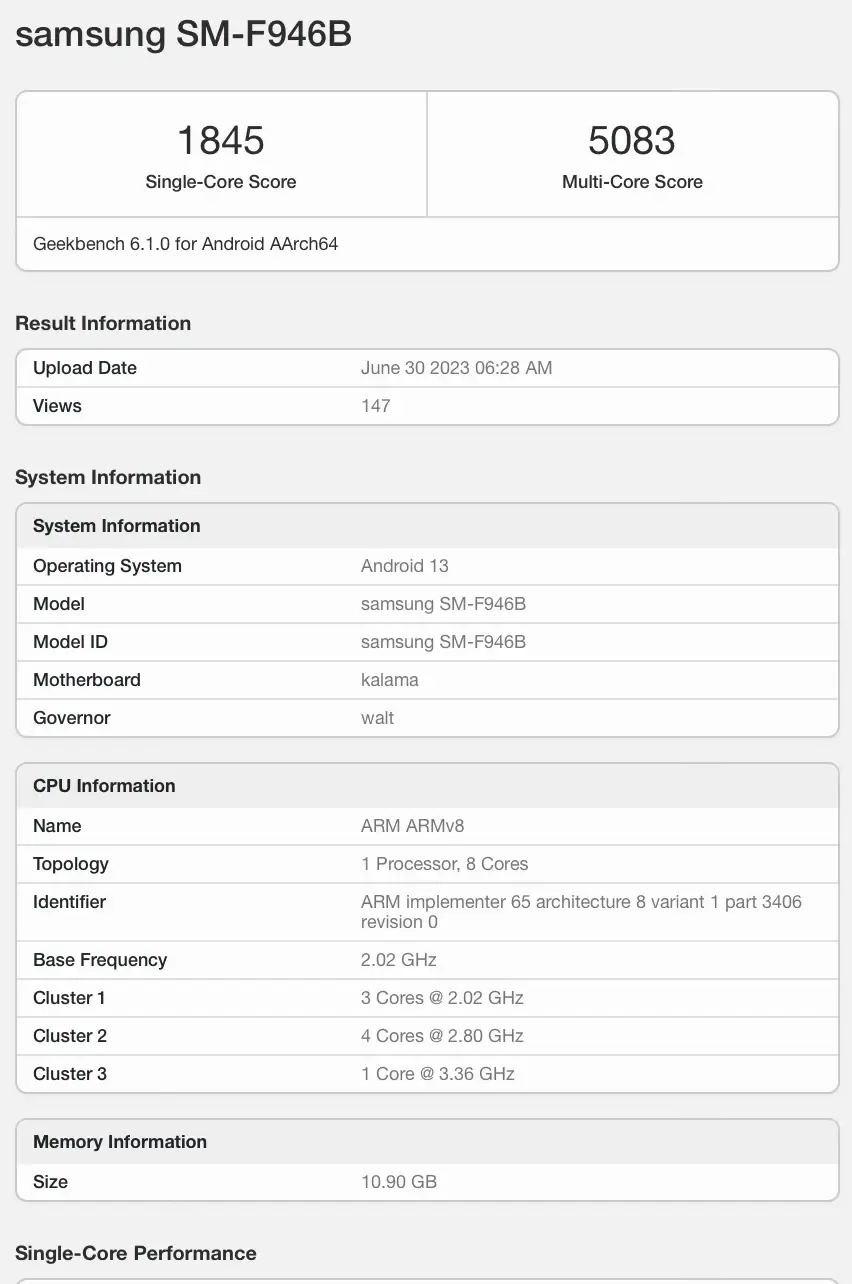
Task: Select Cluster 2 value 4 Cores @ 2.80 GHz
Action: (x=443, y=1036)
